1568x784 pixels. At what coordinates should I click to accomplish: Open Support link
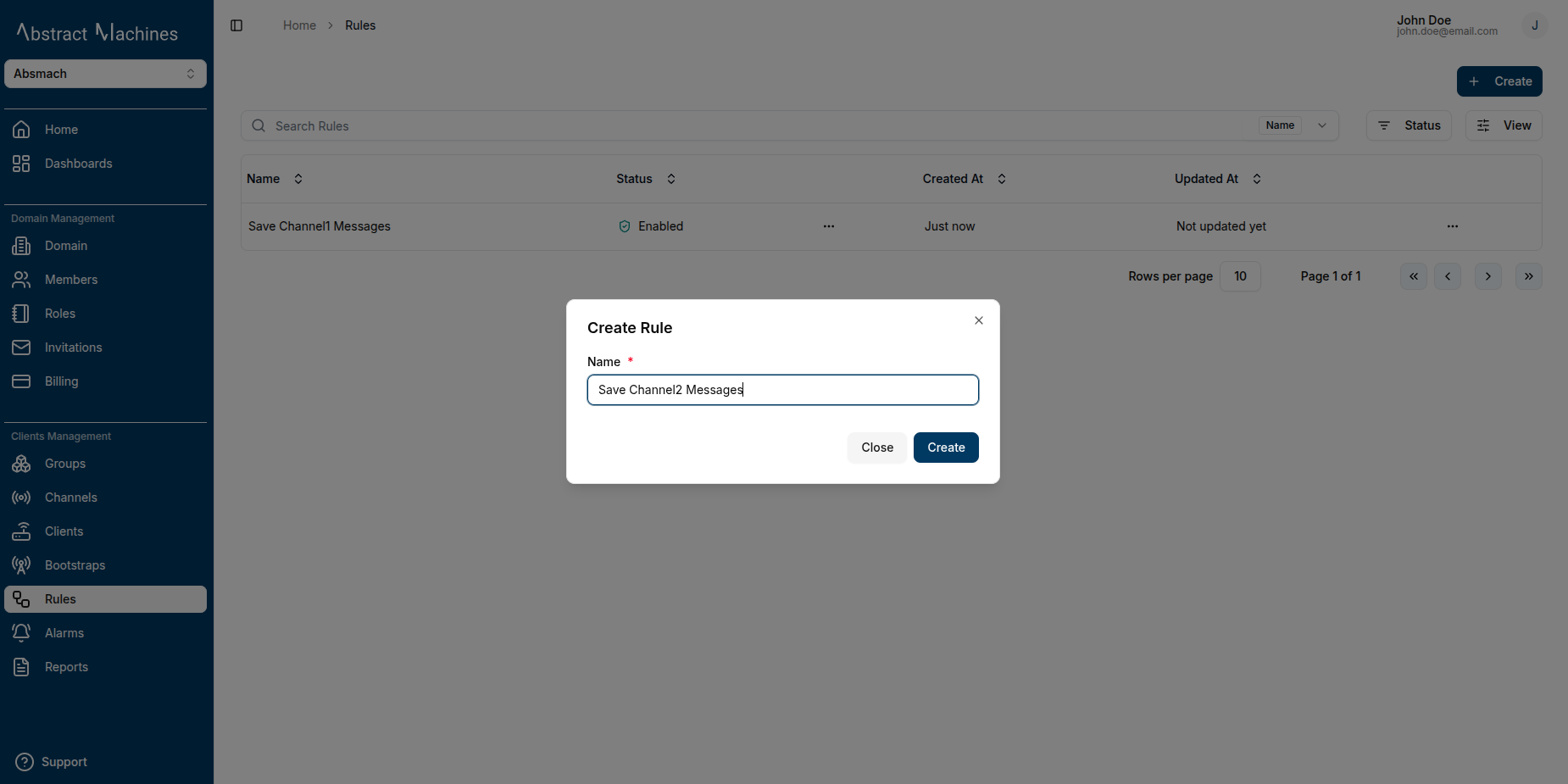[53, 762]
